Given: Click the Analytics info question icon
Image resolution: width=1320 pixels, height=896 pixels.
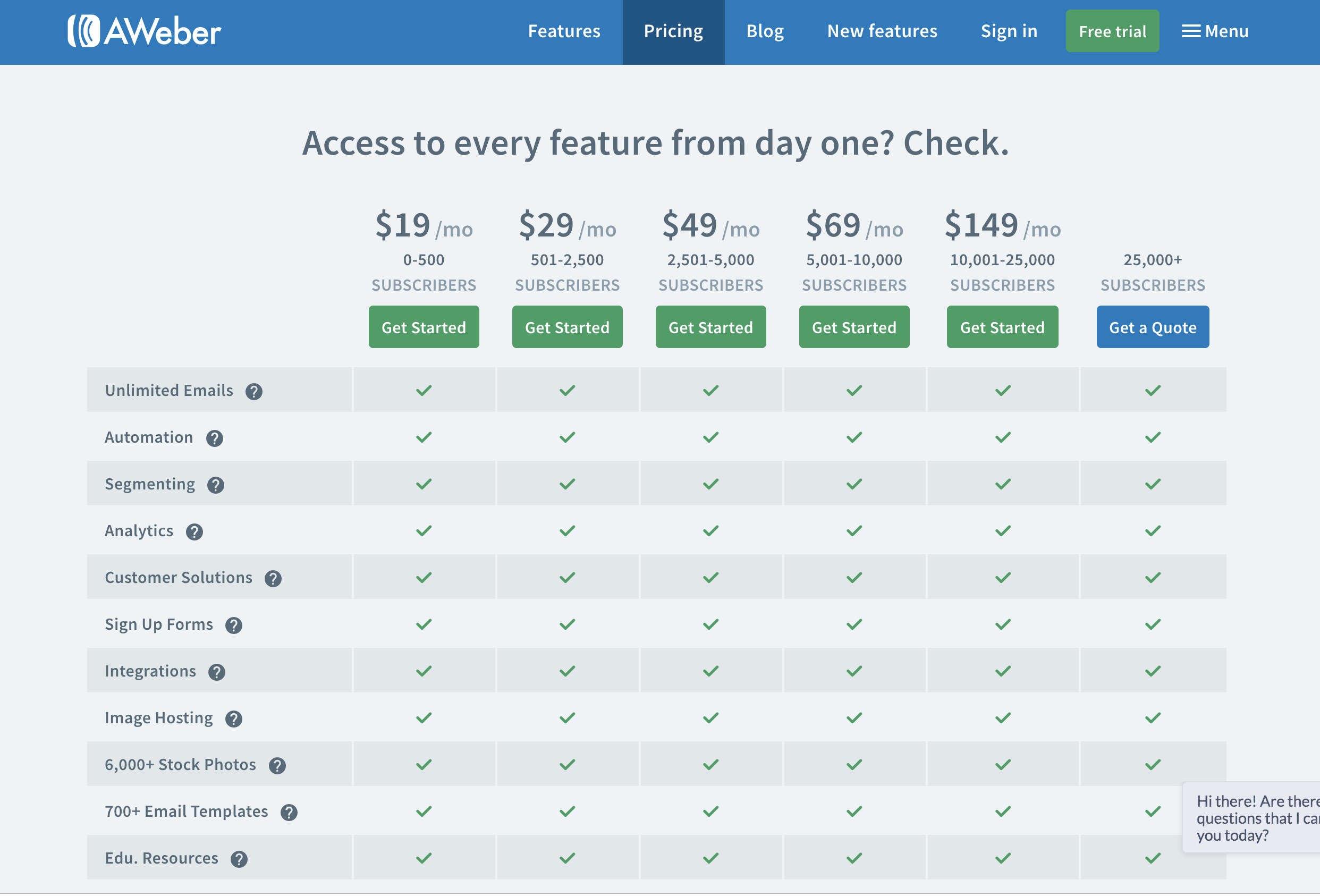Looking at the screenshot, I should (194, 532).
